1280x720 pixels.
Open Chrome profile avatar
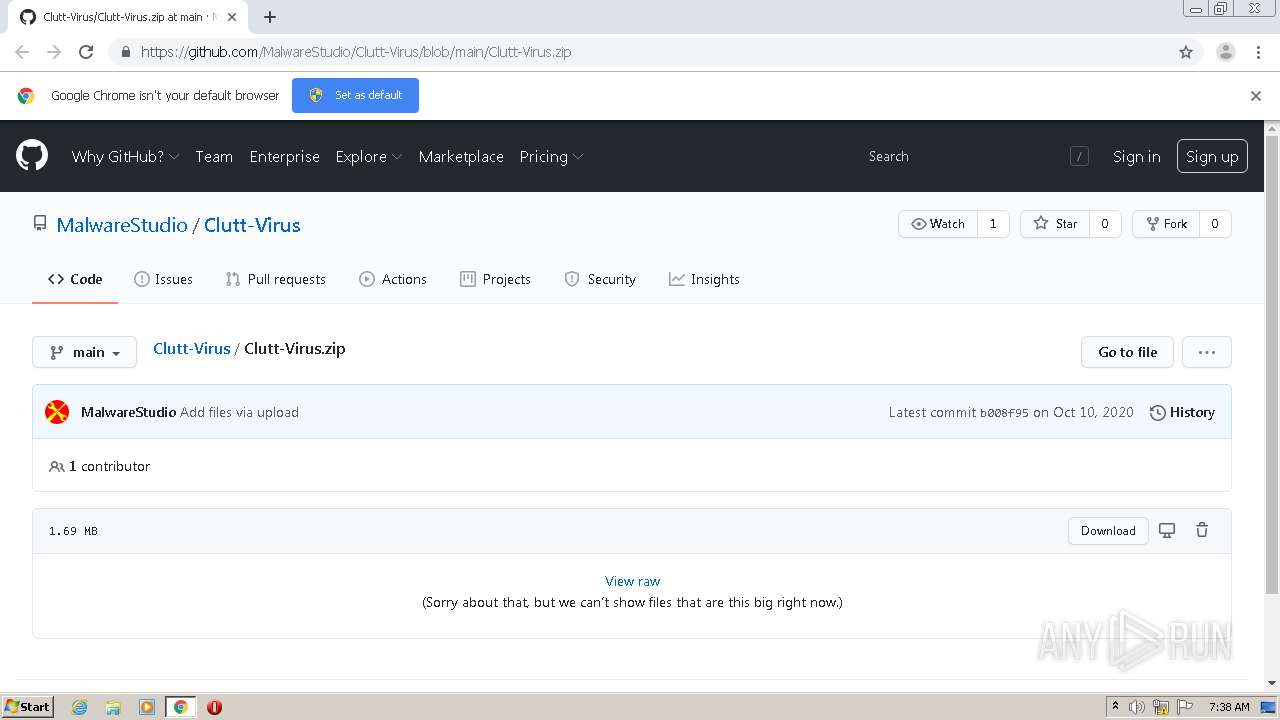tap(1225, 52)
